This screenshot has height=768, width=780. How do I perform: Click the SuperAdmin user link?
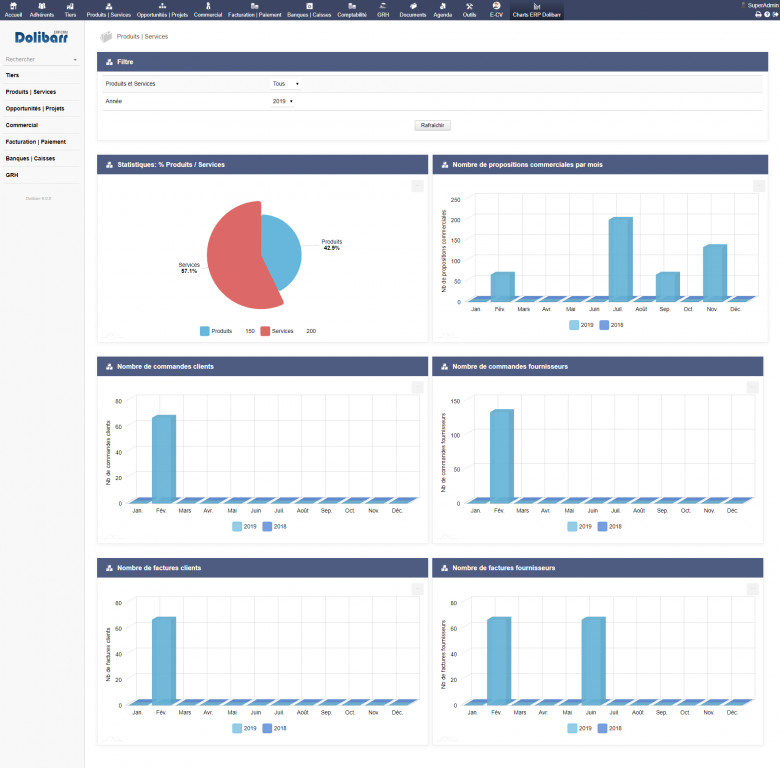(x=761, y=5)
